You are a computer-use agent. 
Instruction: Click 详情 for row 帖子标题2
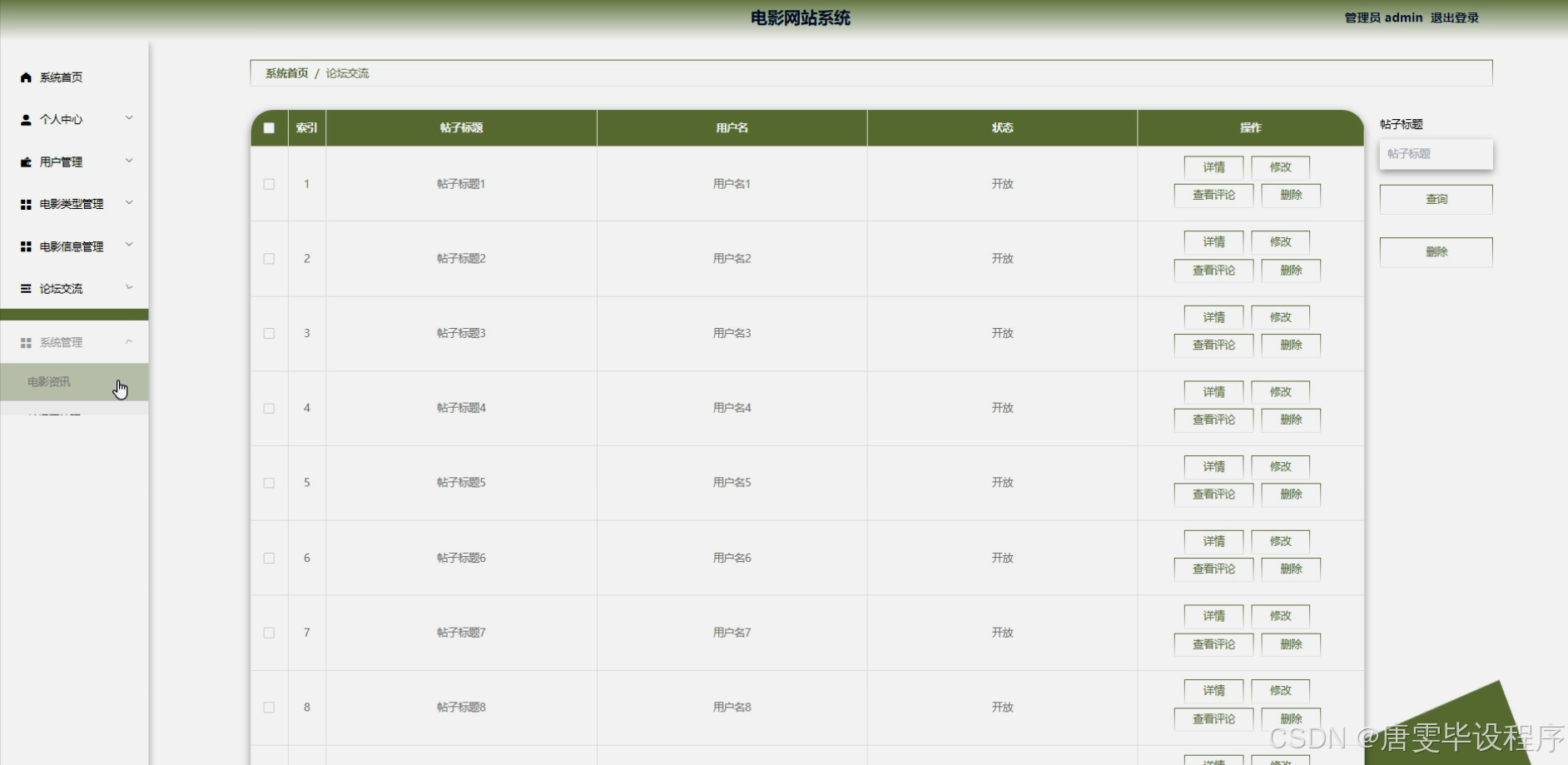coord(1213,242)
